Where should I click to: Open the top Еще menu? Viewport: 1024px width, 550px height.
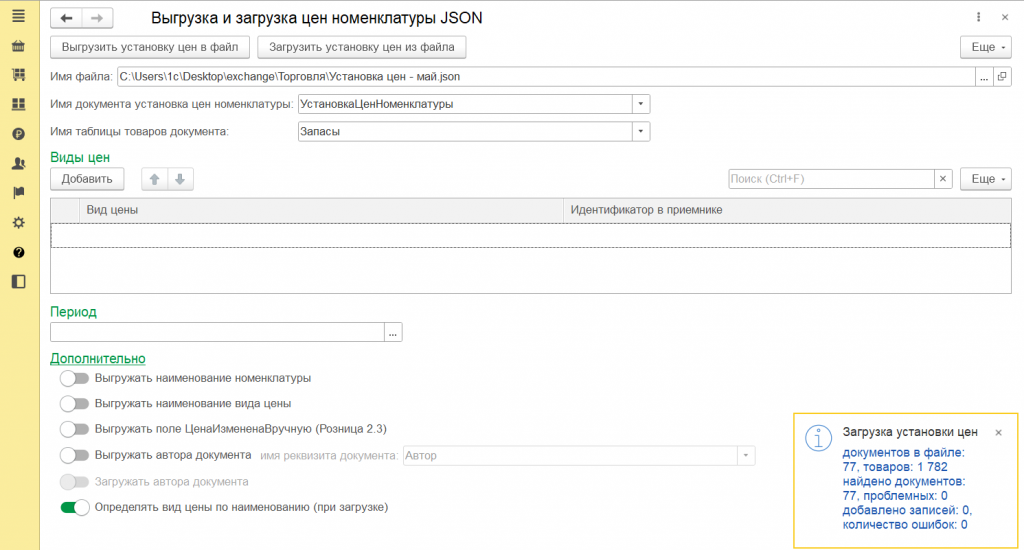coord(986,47)
